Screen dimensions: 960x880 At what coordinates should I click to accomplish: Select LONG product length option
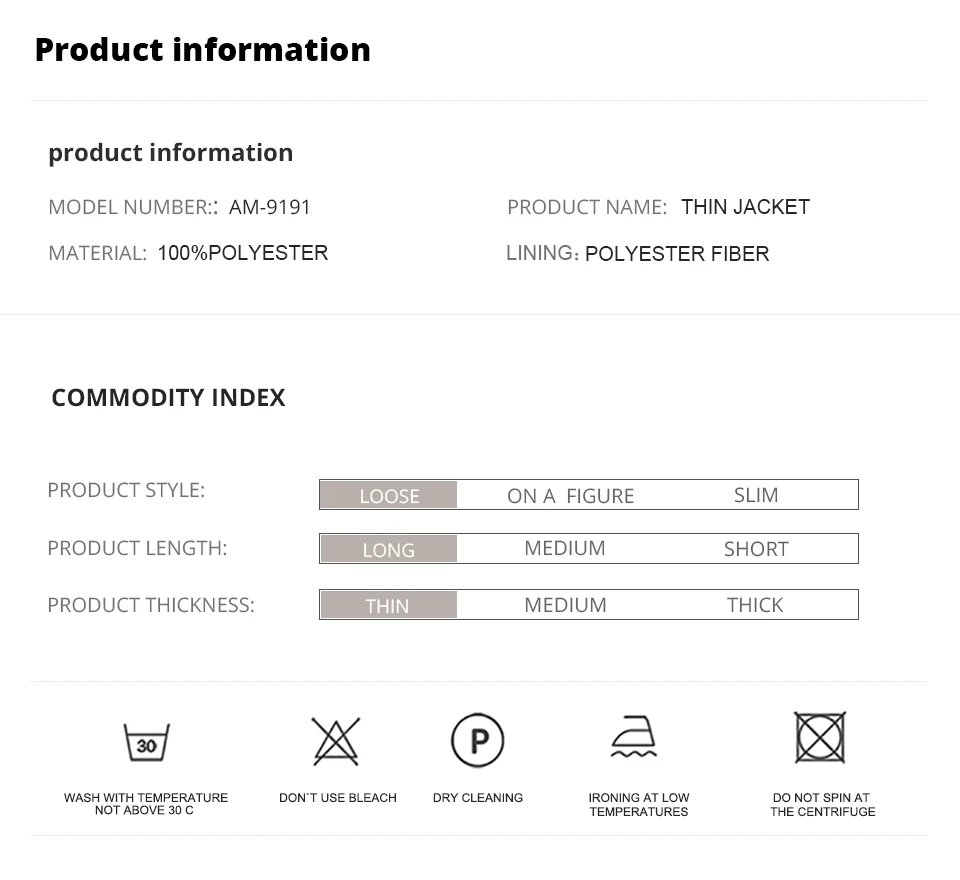tap(388, 549)
